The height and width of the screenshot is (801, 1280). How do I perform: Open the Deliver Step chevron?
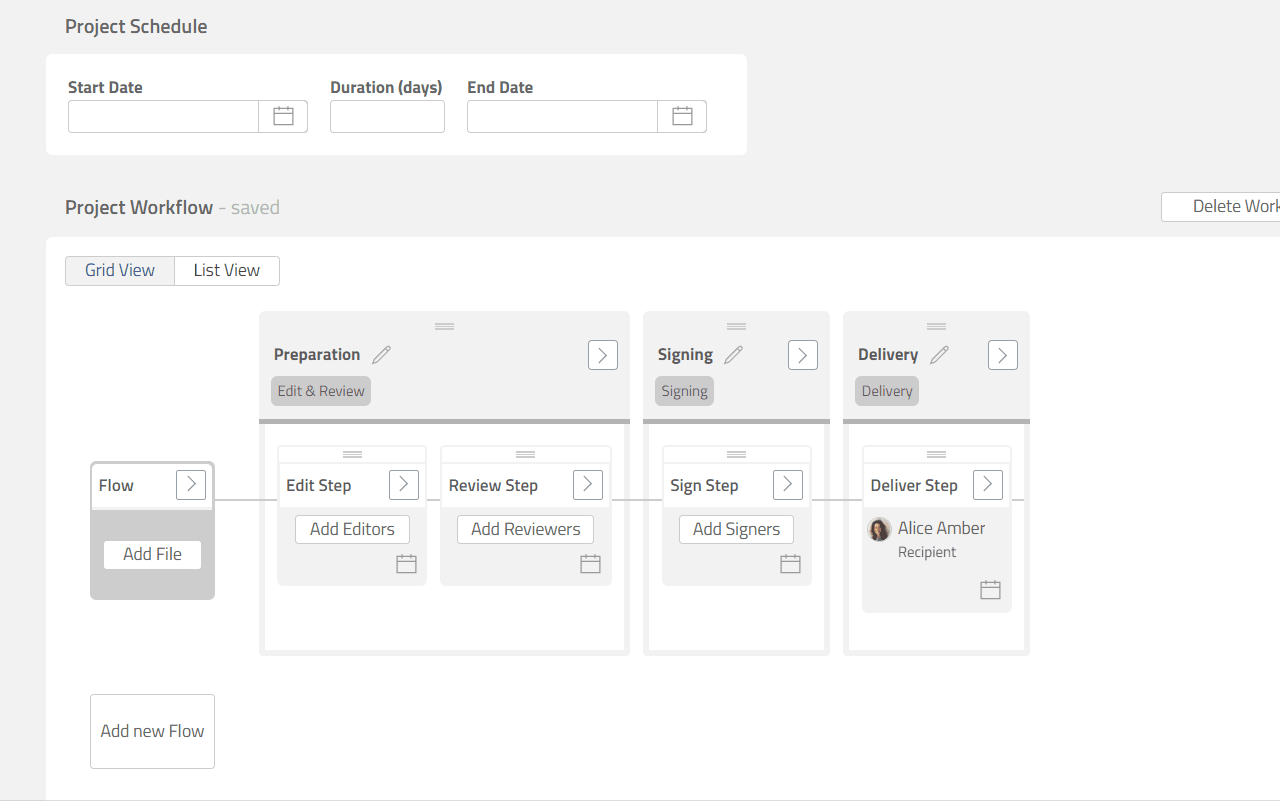(x=987, y=485)
